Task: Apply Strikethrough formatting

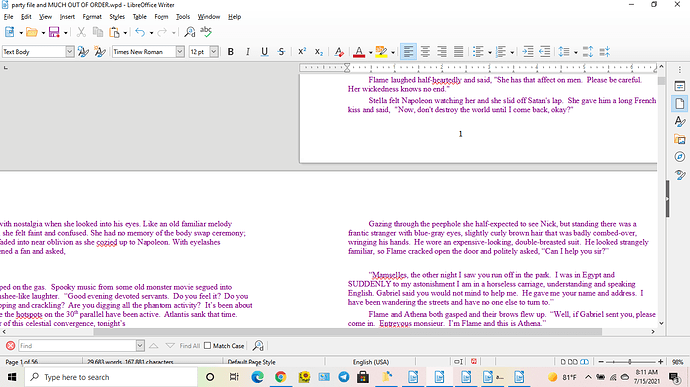Action: (281, 52)
